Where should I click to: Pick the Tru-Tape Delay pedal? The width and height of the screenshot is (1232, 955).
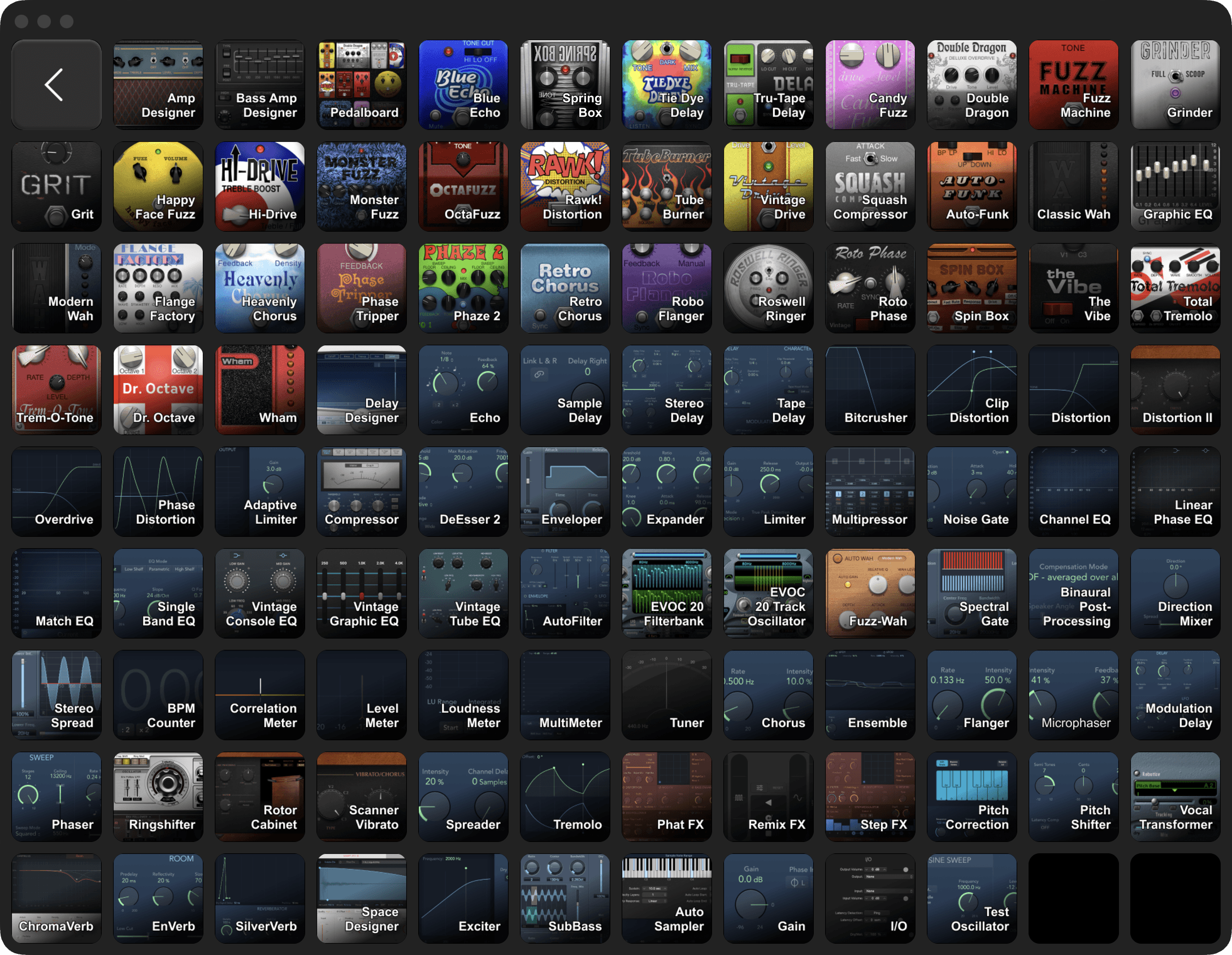(x=769, y=85)
